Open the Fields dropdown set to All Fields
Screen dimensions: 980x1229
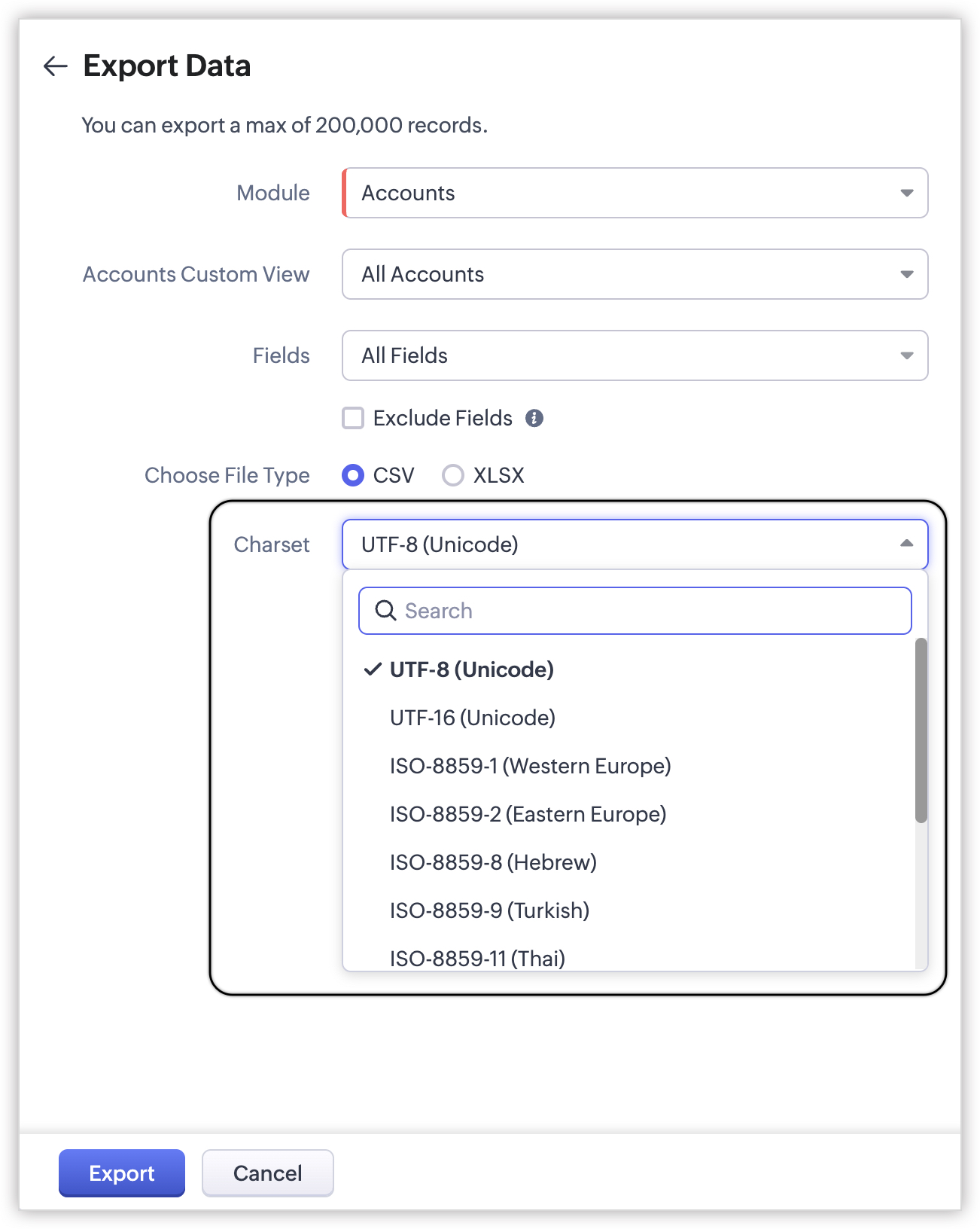tap(635, 355)
